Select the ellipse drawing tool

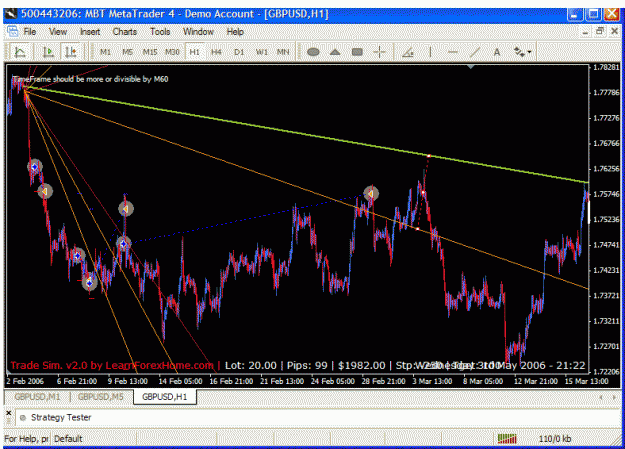click(x=313, y=52)
